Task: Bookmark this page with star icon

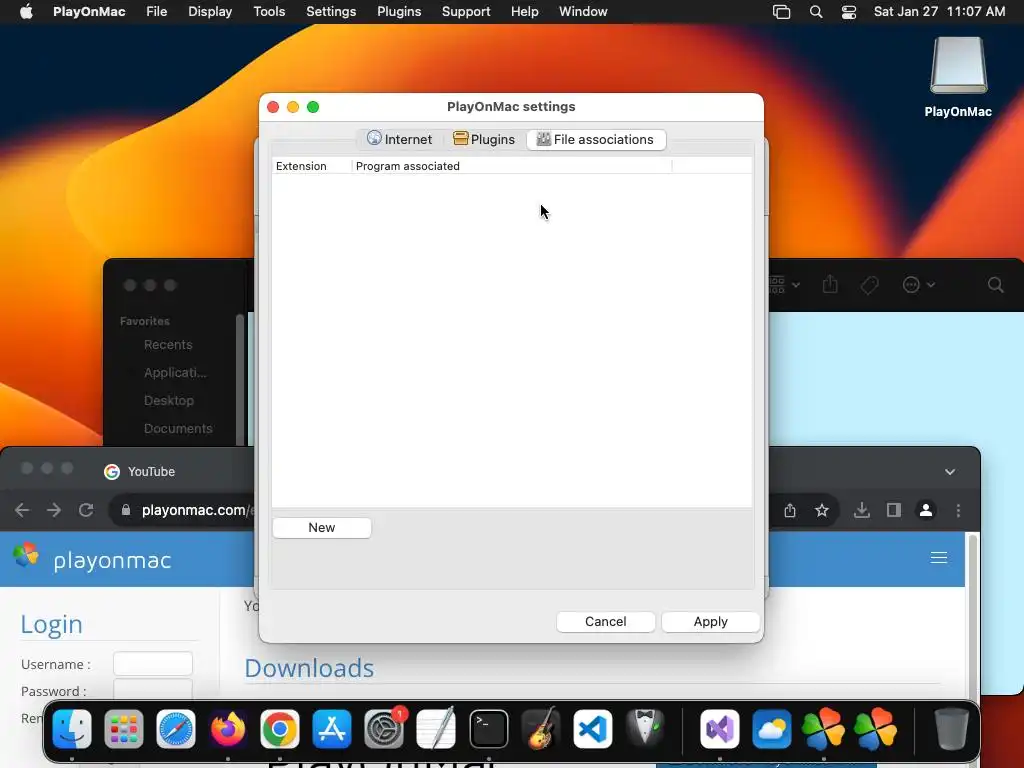Action: point(822,510)
